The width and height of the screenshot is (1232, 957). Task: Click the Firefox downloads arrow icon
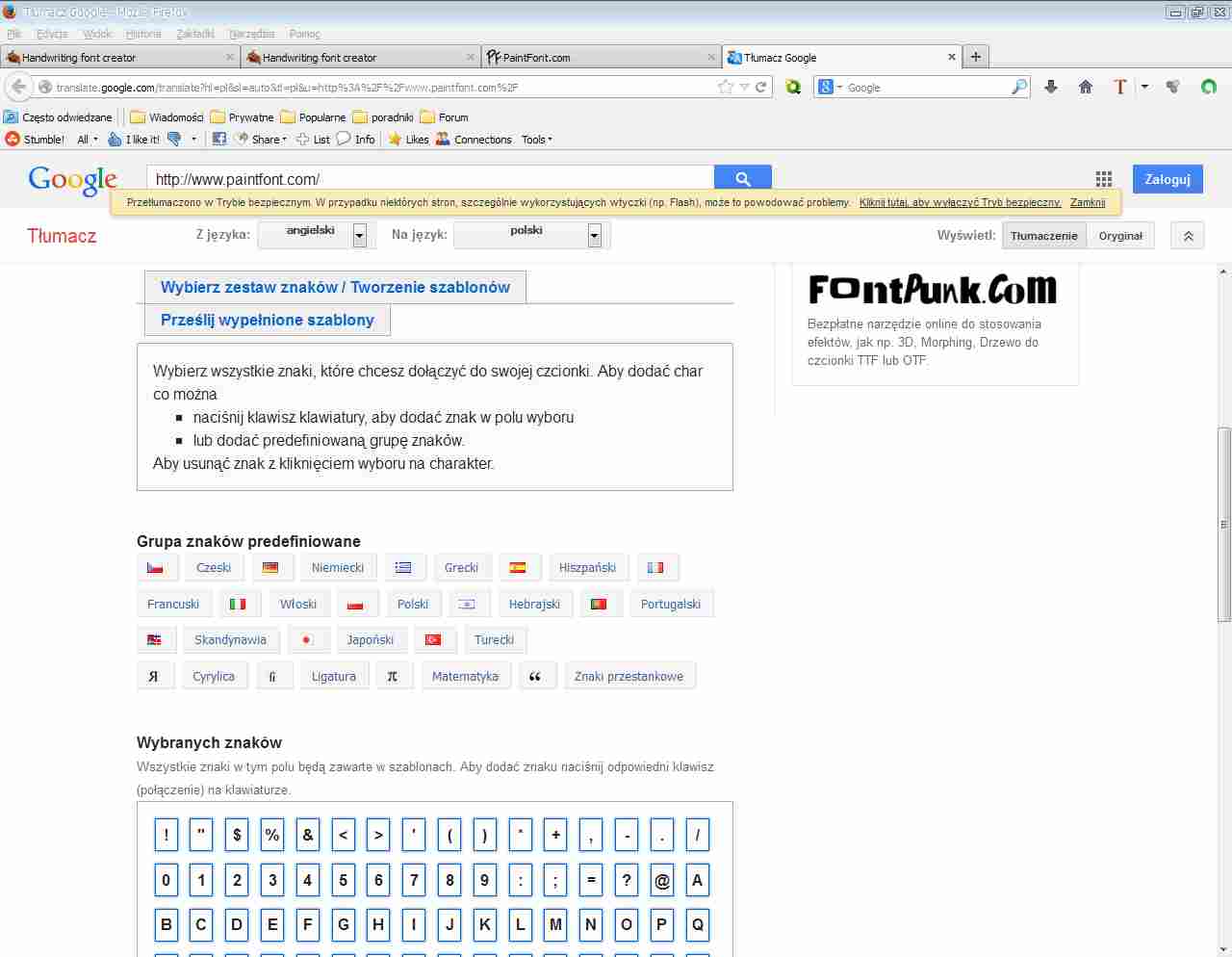pos(1051,87)
